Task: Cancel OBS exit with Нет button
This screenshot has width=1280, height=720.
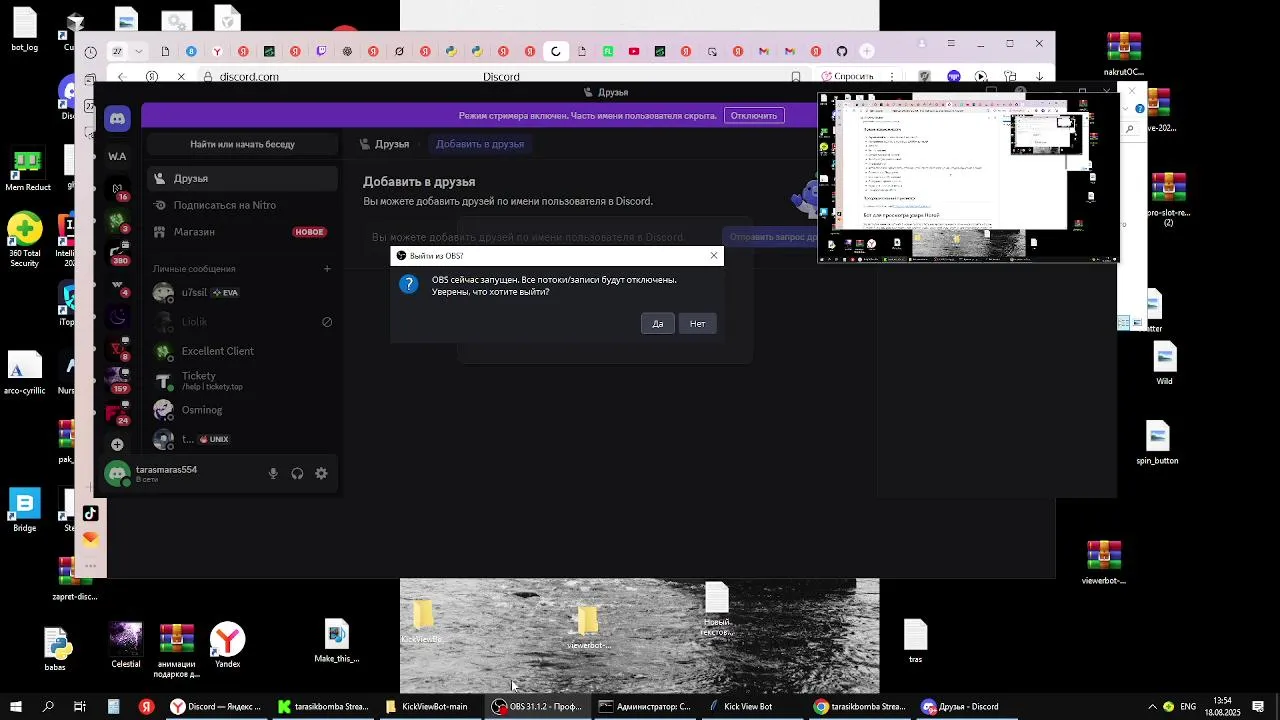Action: (697, 323)
